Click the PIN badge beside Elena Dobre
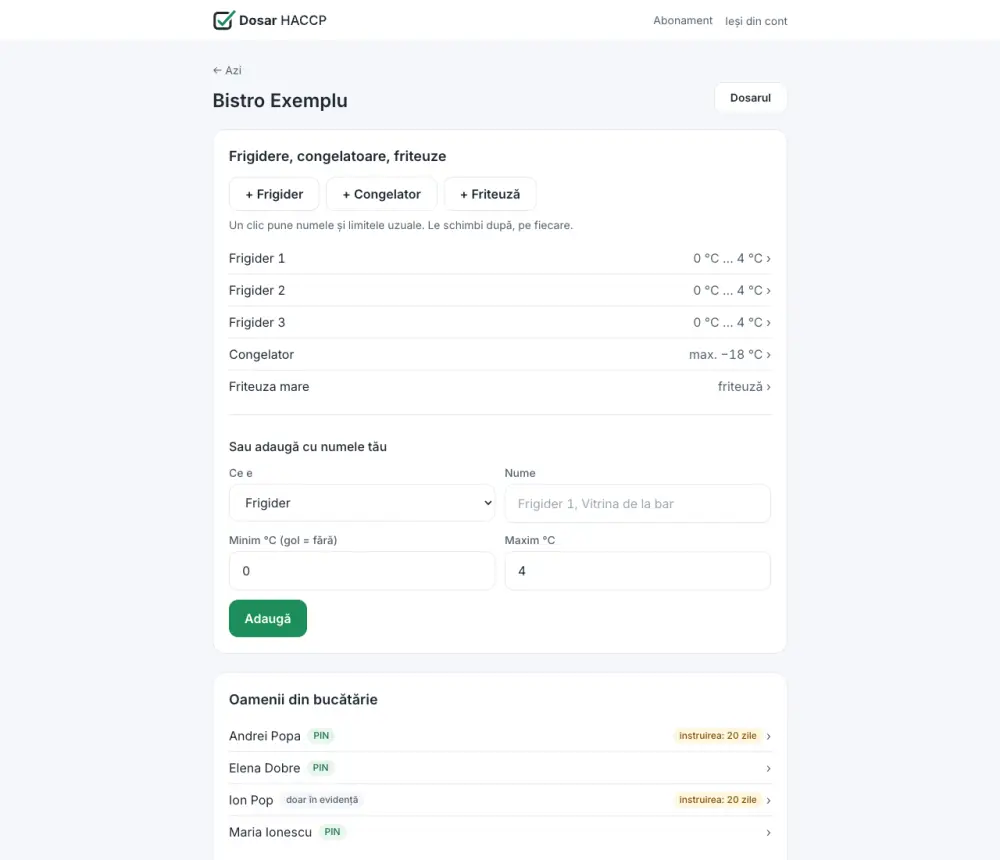This screenshot has width=1000, height=860. click(x=321, y=767)
